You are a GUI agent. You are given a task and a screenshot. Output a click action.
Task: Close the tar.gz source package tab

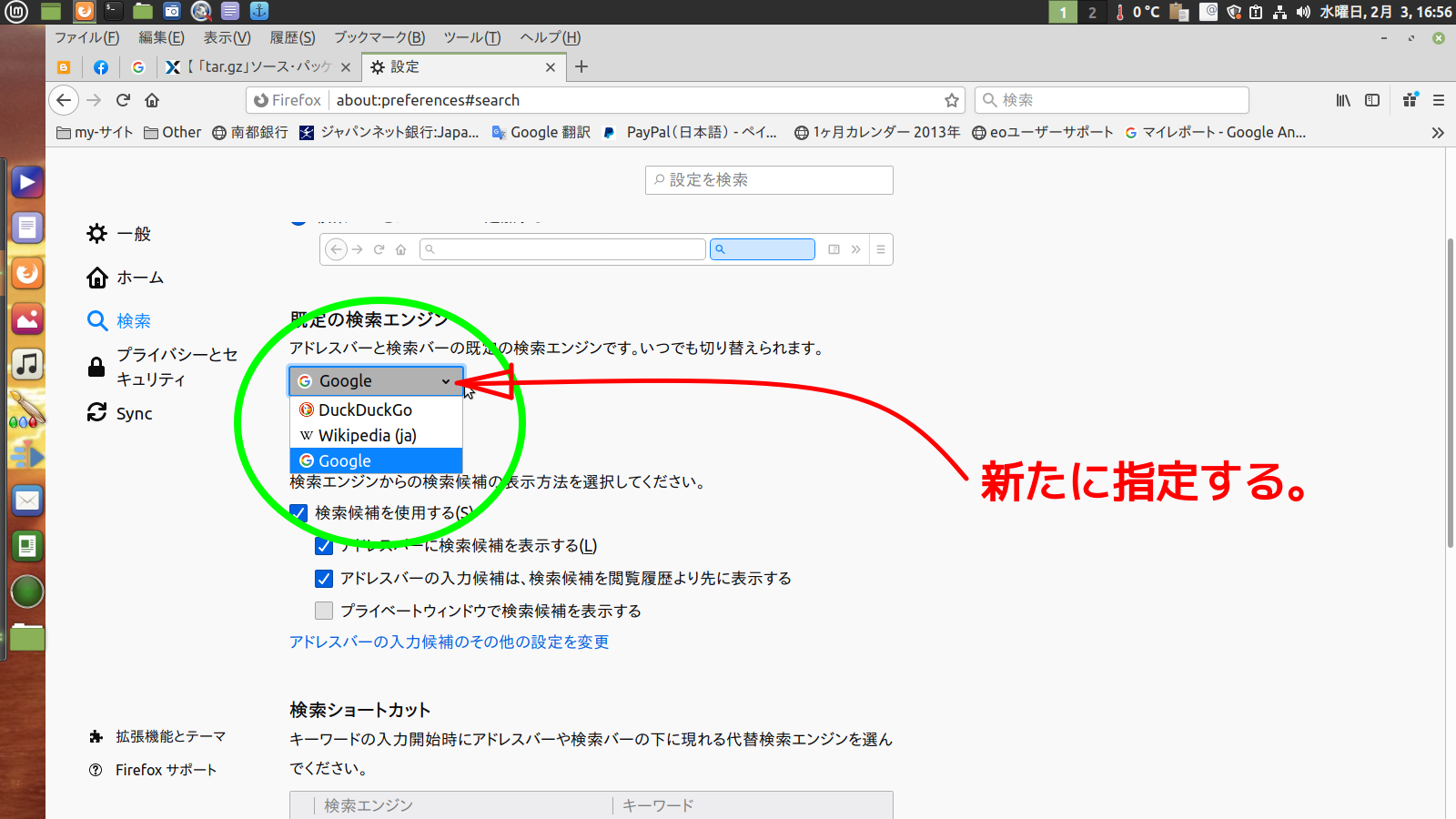coord(346,67)
